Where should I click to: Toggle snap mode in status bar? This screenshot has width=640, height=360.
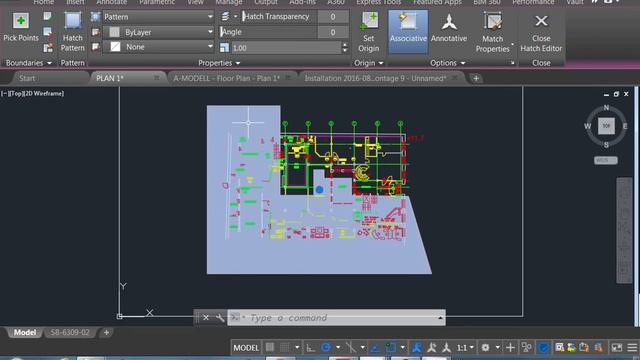pos(284,348)
